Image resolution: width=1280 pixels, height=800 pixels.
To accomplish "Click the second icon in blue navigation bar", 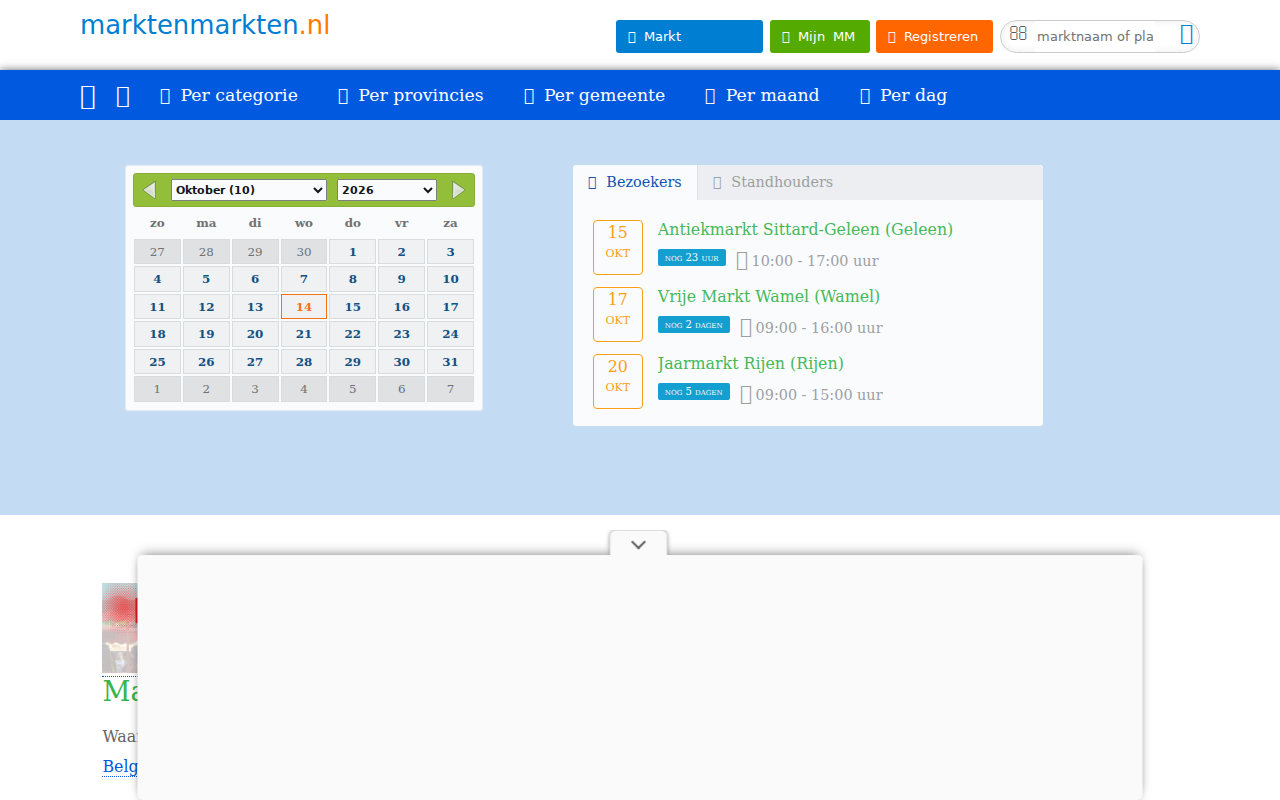I will point(123,96).
